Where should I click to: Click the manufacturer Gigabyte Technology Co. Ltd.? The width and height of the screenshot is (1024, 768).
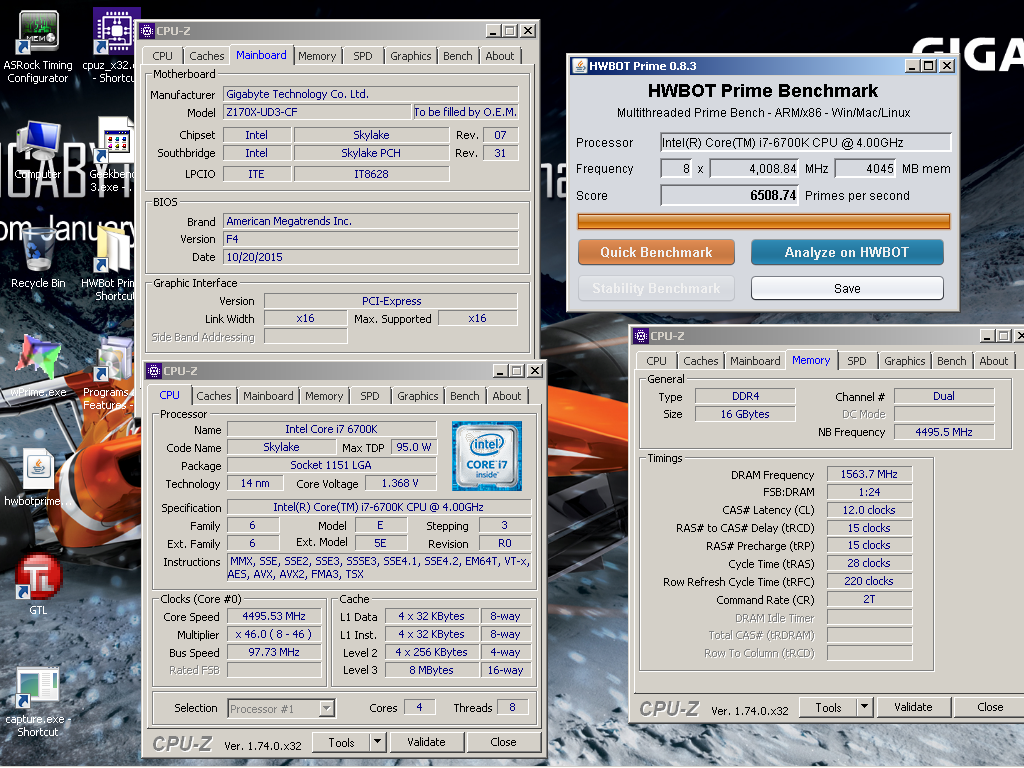[371, 94]
